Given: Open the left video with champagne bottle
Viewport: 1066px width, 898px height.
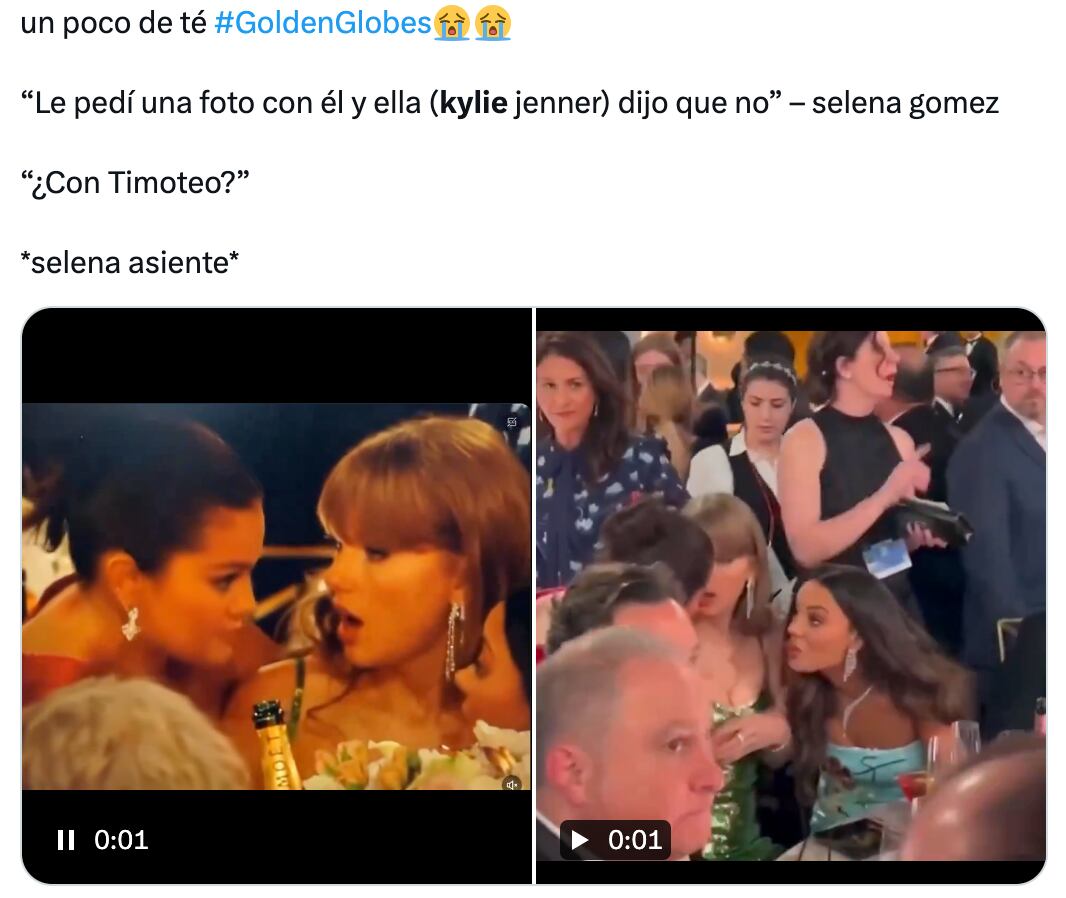Looking at the screenshot, I should pos(277,596).
